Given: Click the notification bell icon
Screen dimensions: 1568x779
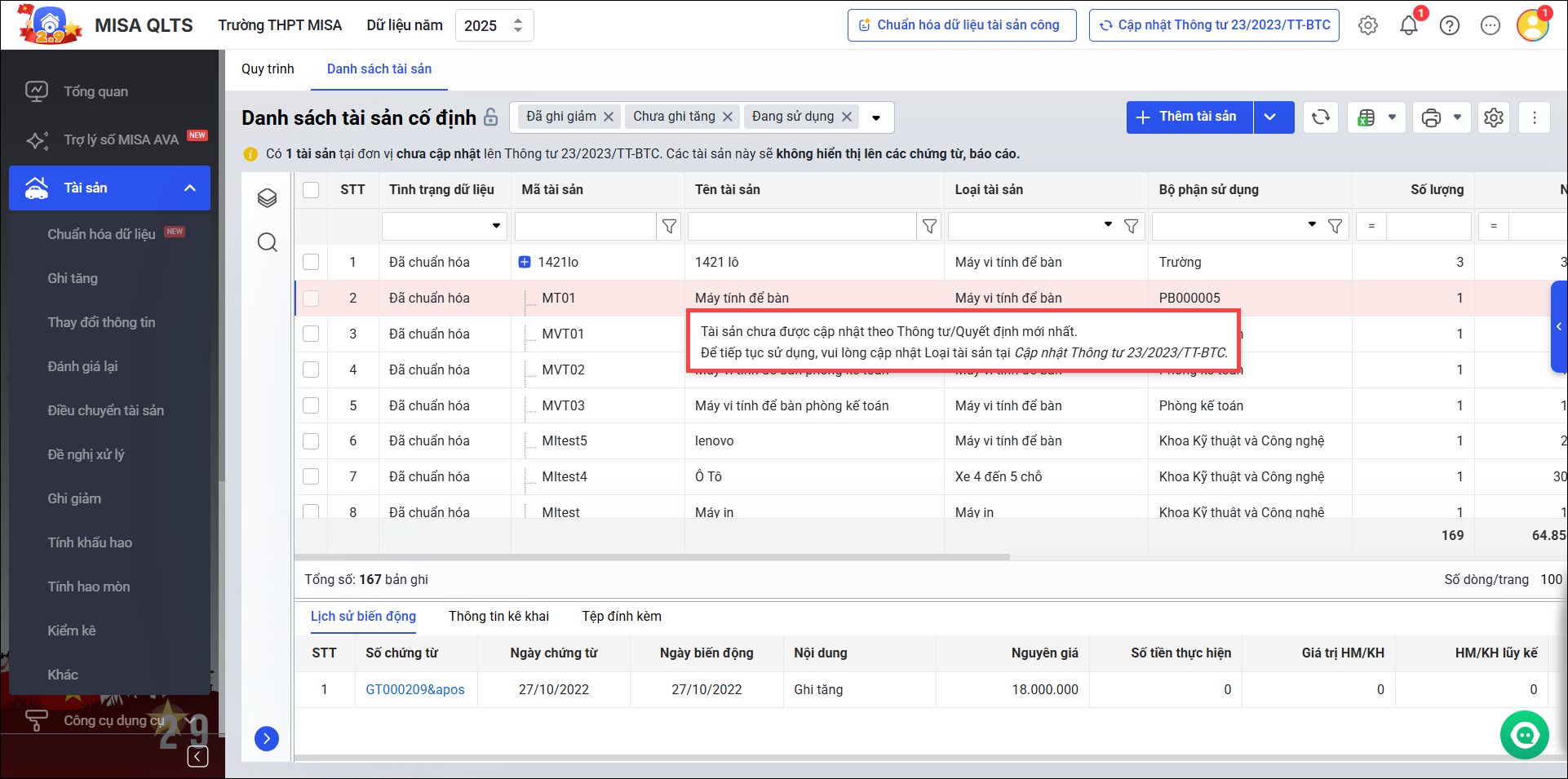Looking at the screenshot, I should pyautogui.click(x=1409, y=25).
